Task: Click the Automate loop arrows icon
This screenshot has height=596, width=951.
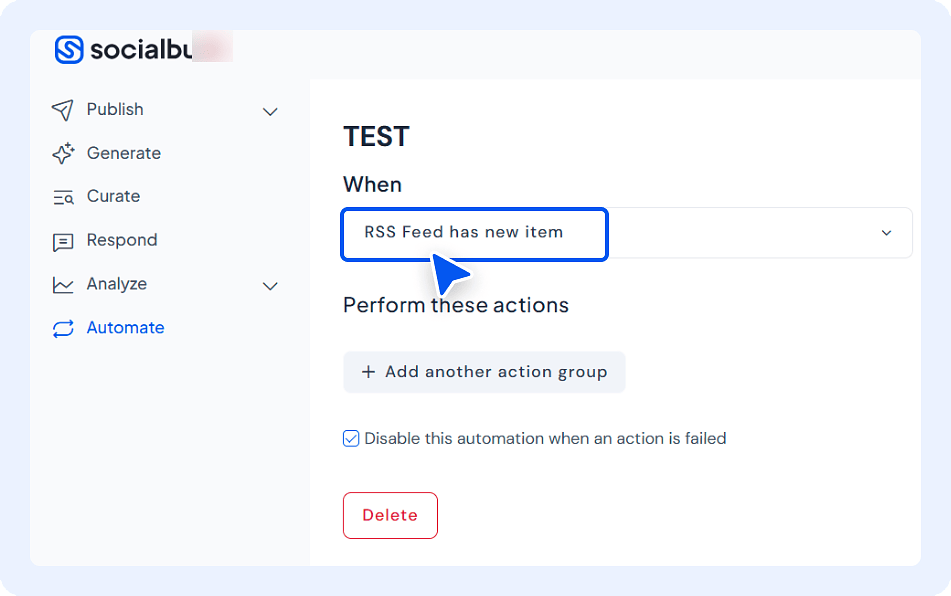Action: pos(63,329)
